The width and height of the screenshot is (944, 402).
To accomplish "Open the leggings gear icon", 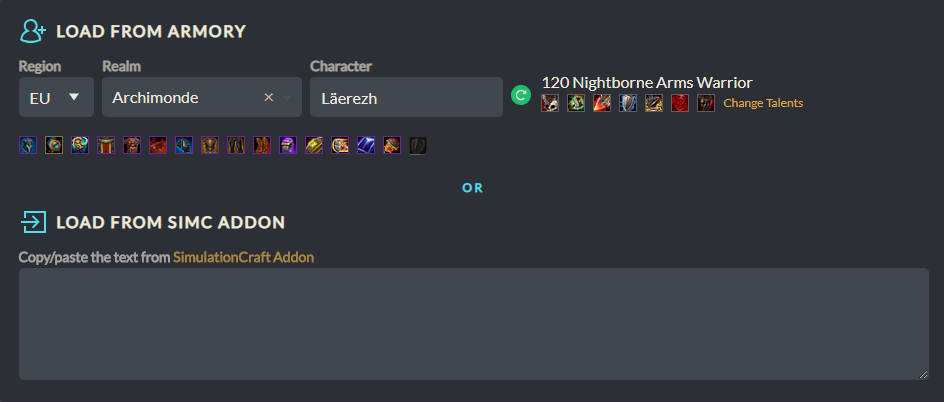I will [236, 146].
